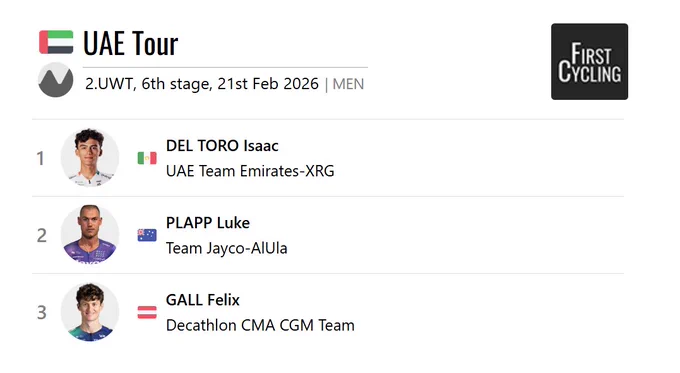Open the FirstCycling logo
Screen dimensions: 680x373
589,62
